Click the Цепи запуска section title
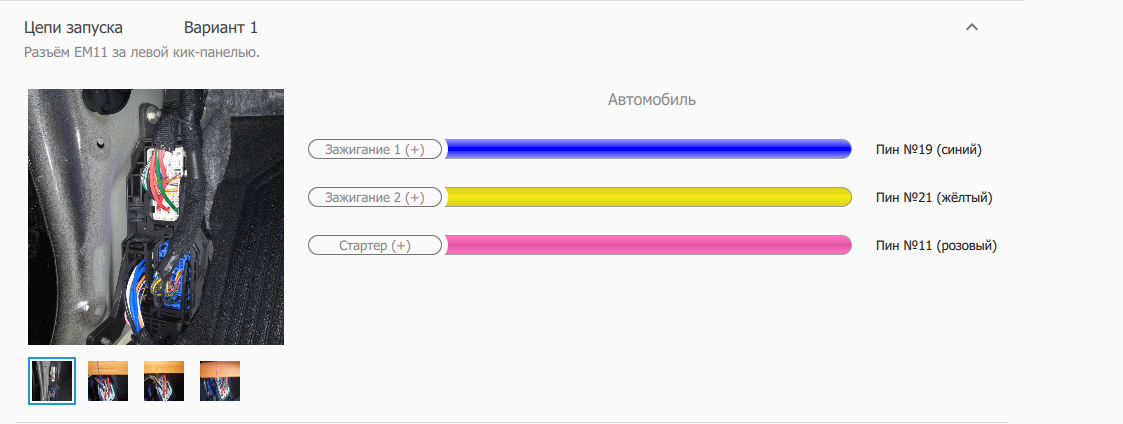Image resolution: width=1123 pixels, height=424 pixels. click(80, 28)
